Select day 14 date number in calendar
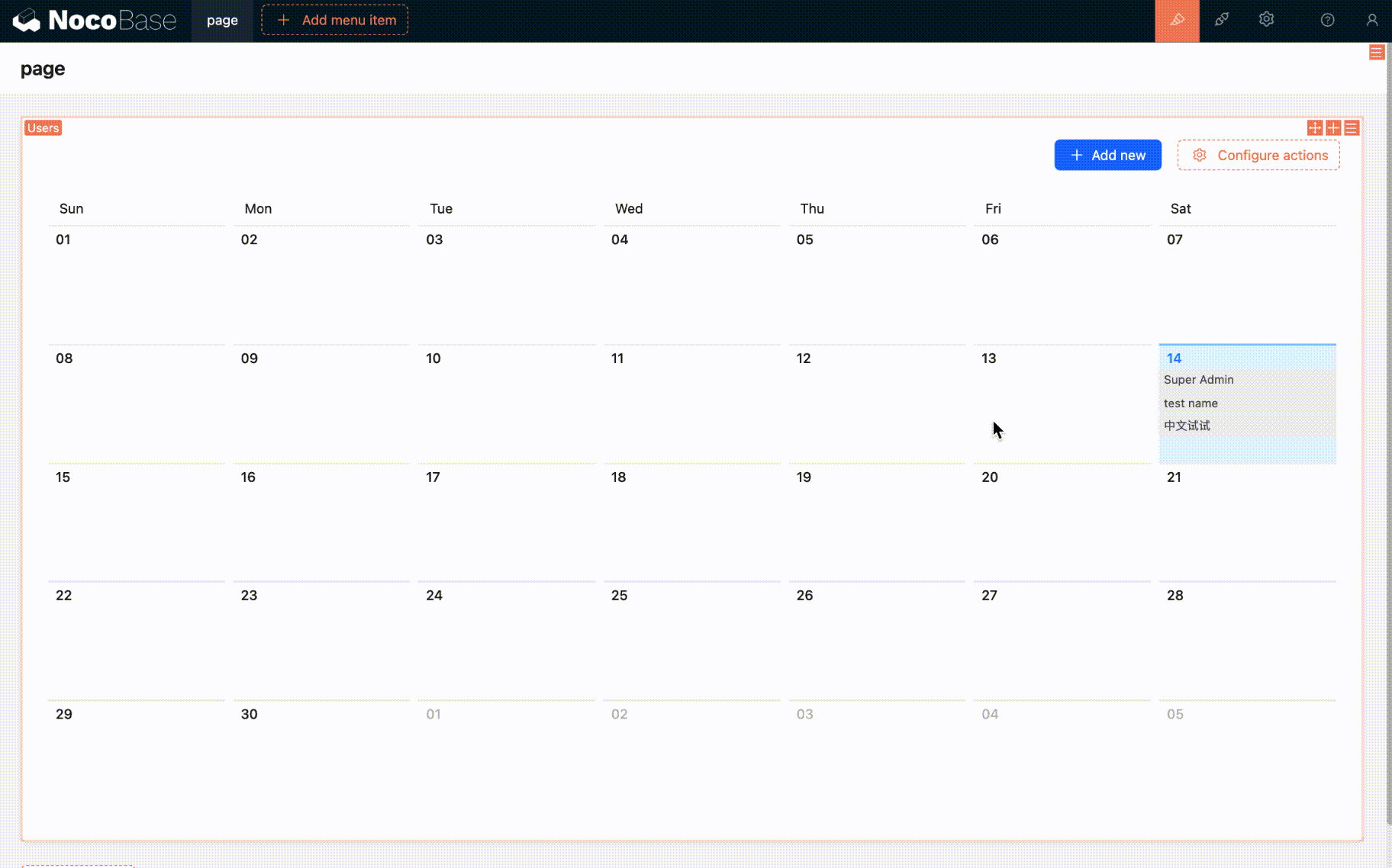1392x868 pixels. coord(1174,358)
